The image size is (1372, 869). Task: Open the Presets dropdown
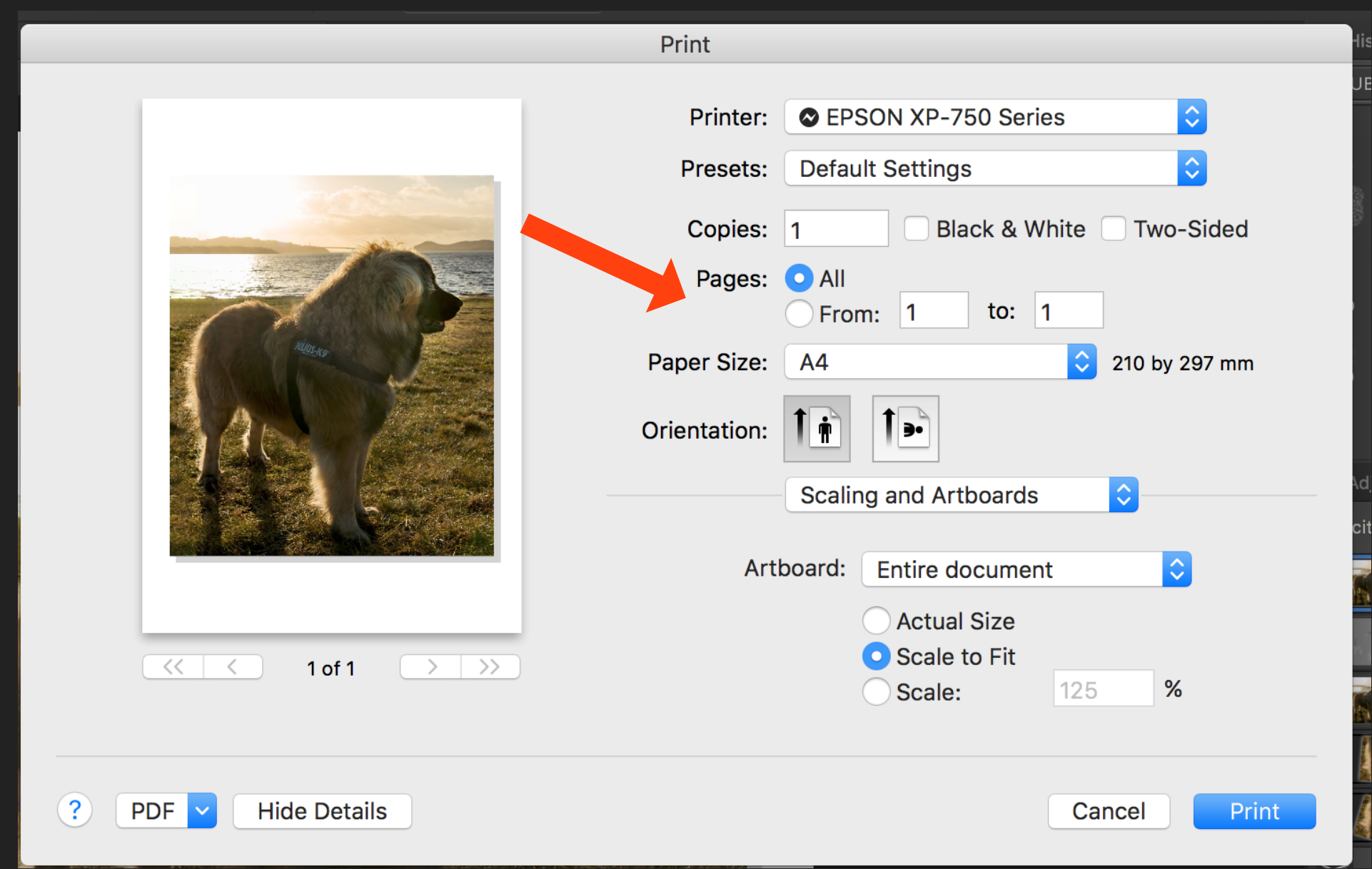pyautogui.click(x=995, y=169)
